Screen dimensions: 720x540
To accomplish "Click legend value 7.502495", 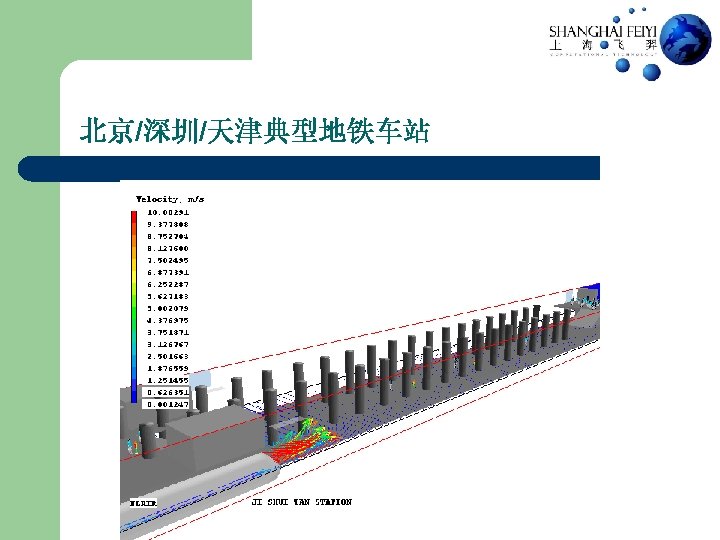I will click(x=168, y=260).
